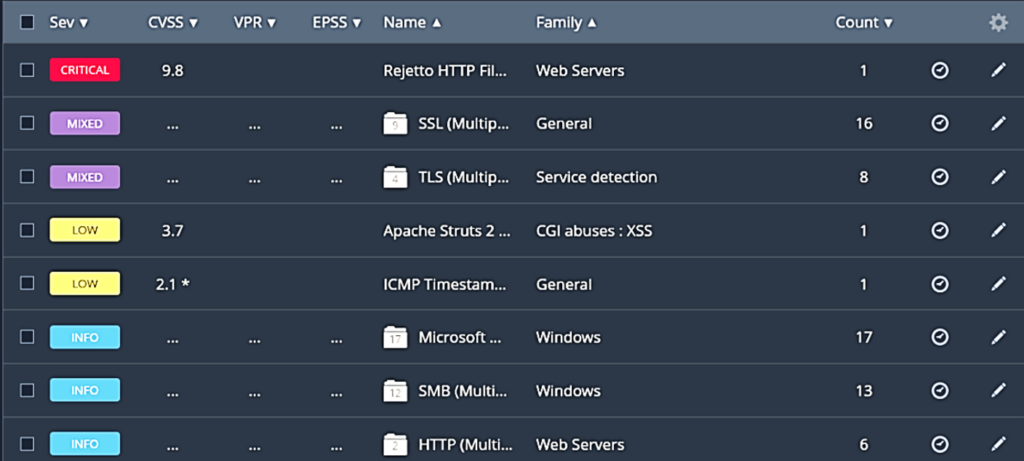The height and width of the screenshot is (461, 1024).
Task: Sort by the Name column header
Action: click(411, 22)
